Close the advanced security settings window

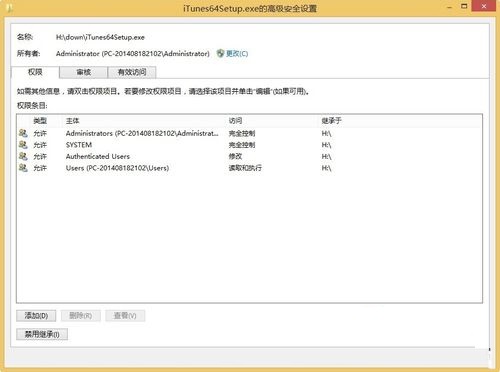point(484,6)
